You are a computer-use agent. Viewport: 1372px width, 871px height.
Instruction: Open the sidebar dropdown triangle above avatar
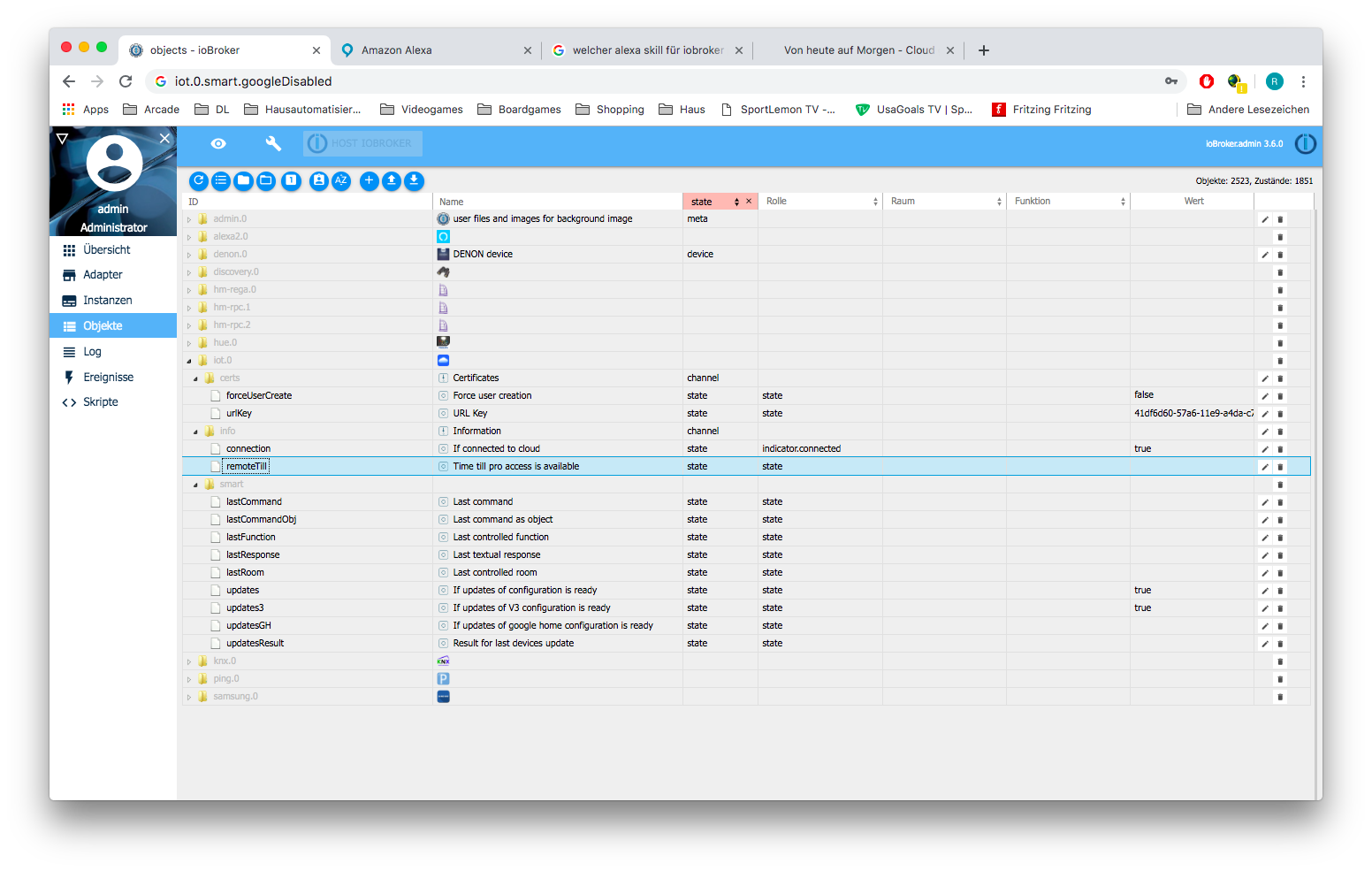pyautogui.click(x=62, y=139)
